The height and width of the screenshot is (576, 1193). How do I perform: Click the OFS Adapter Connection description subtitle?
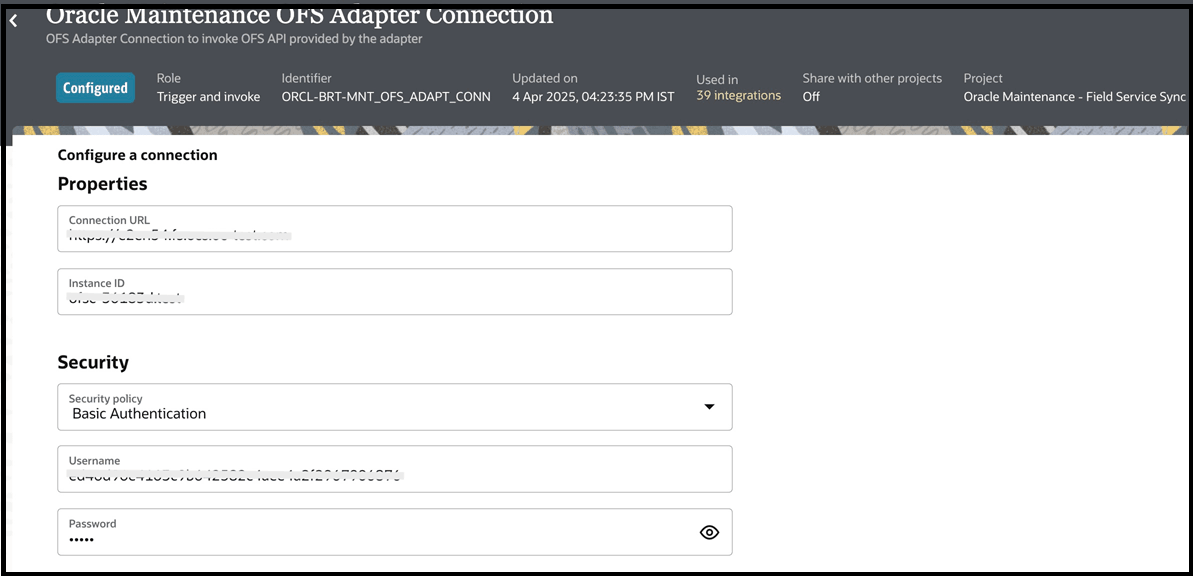pos(234,39)
